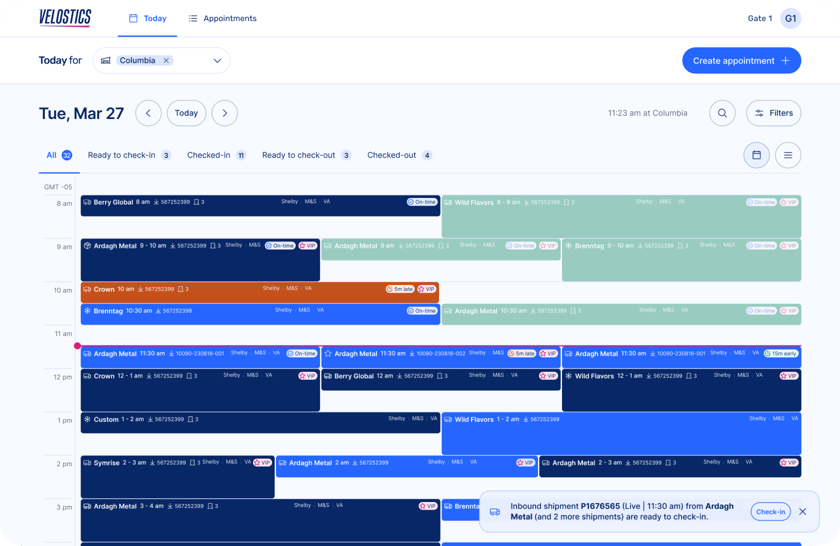Open Ardagh Metal 3 - 4 am appointment
Screen dimensions: 840x546
pyautogui.click(x=260, y=520)
